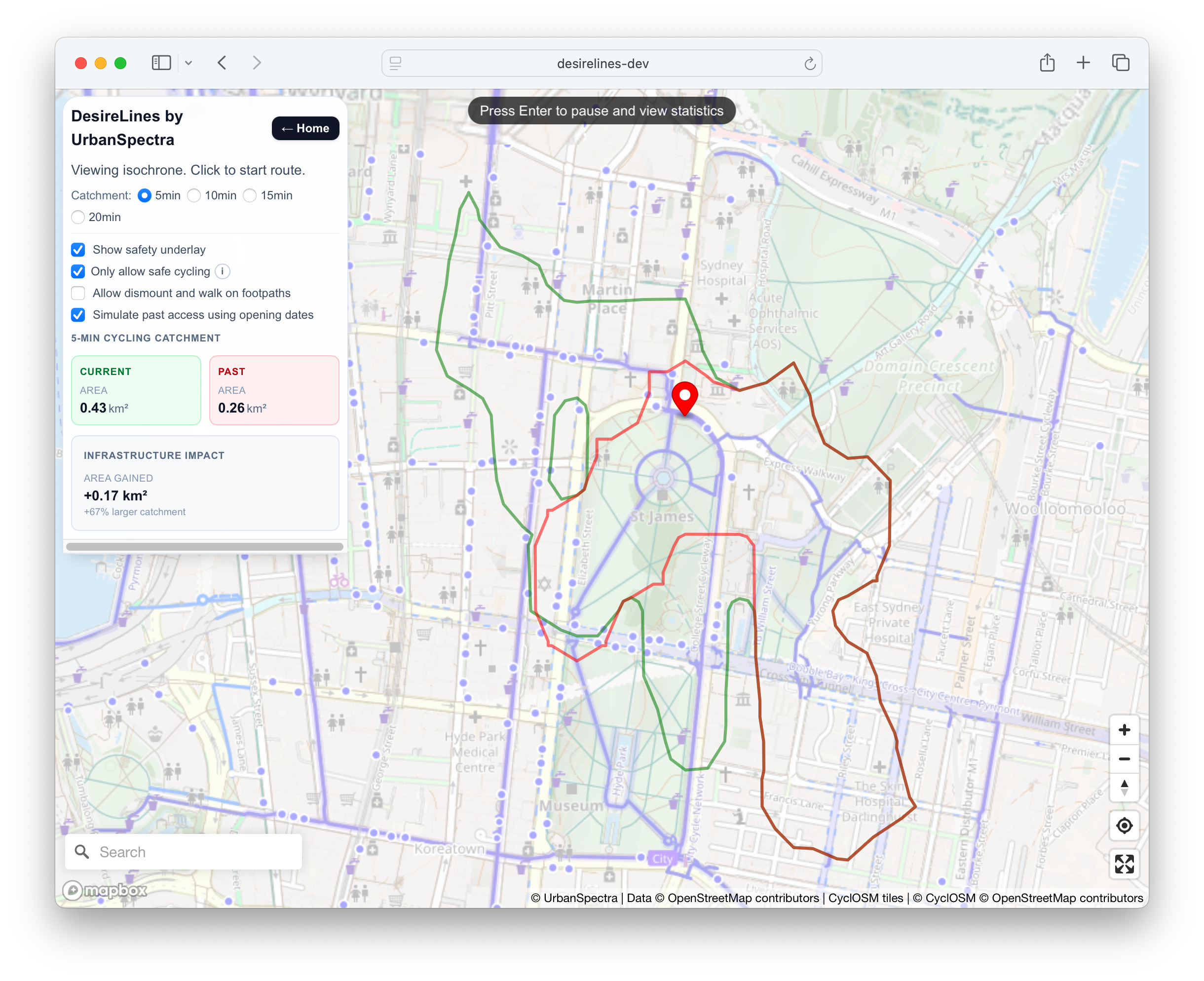Enter fullscreen map with the expand icon
This screenshot has width=1204, height=981.
click(1124, 864)
